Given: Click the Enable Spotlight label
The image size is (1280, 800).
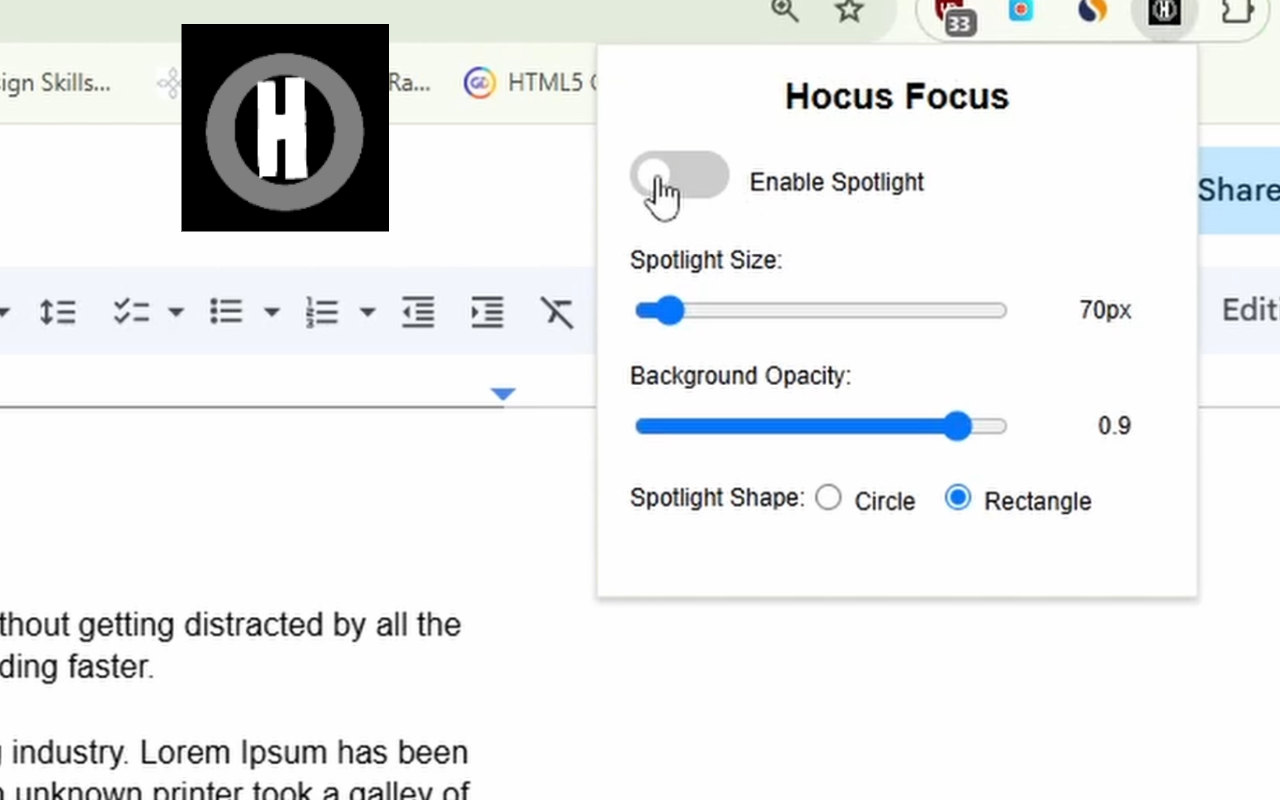Looking at the screenshot, I should (837, 182).
